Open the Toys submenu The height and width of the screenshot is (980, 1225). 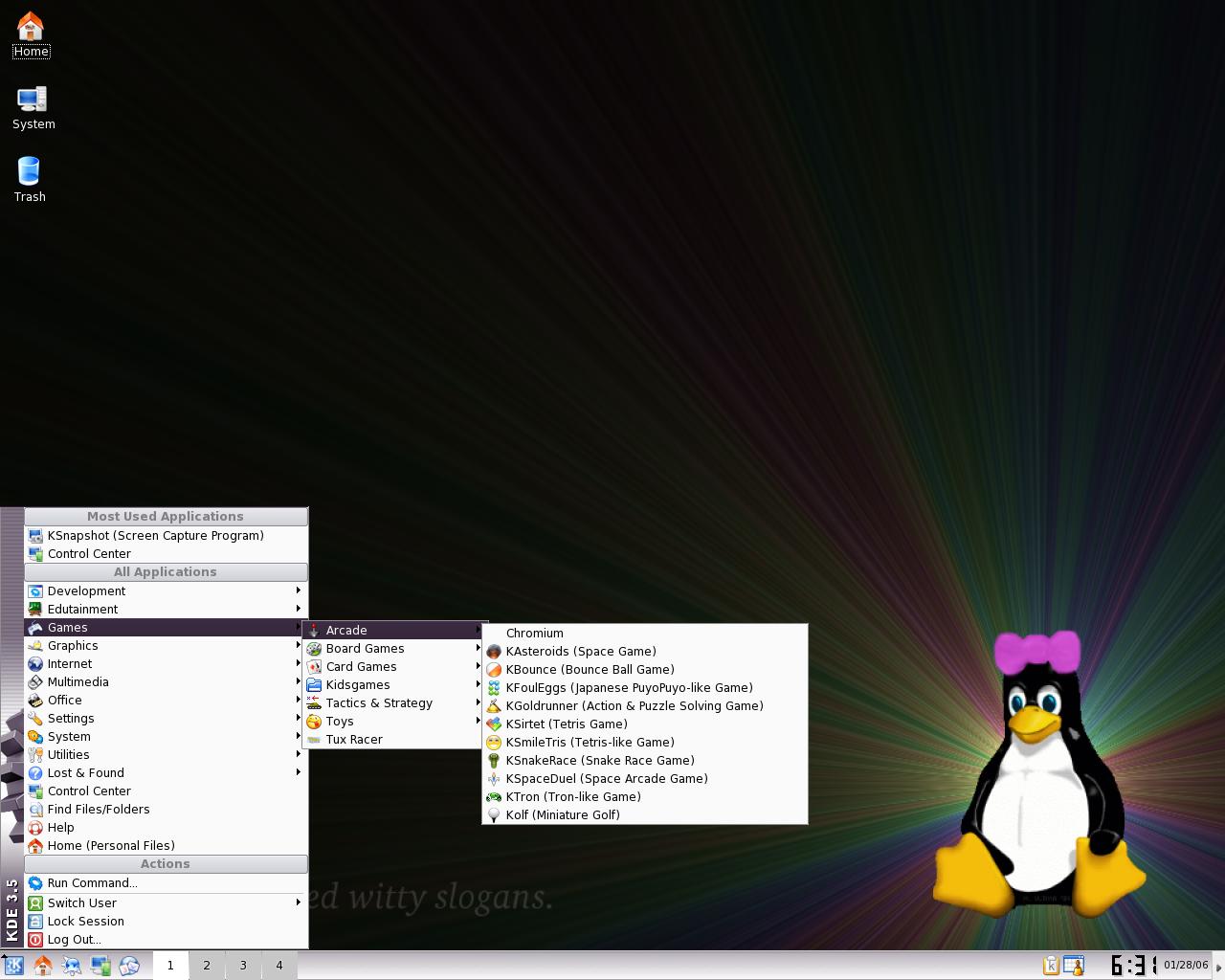tap(393, 722)
